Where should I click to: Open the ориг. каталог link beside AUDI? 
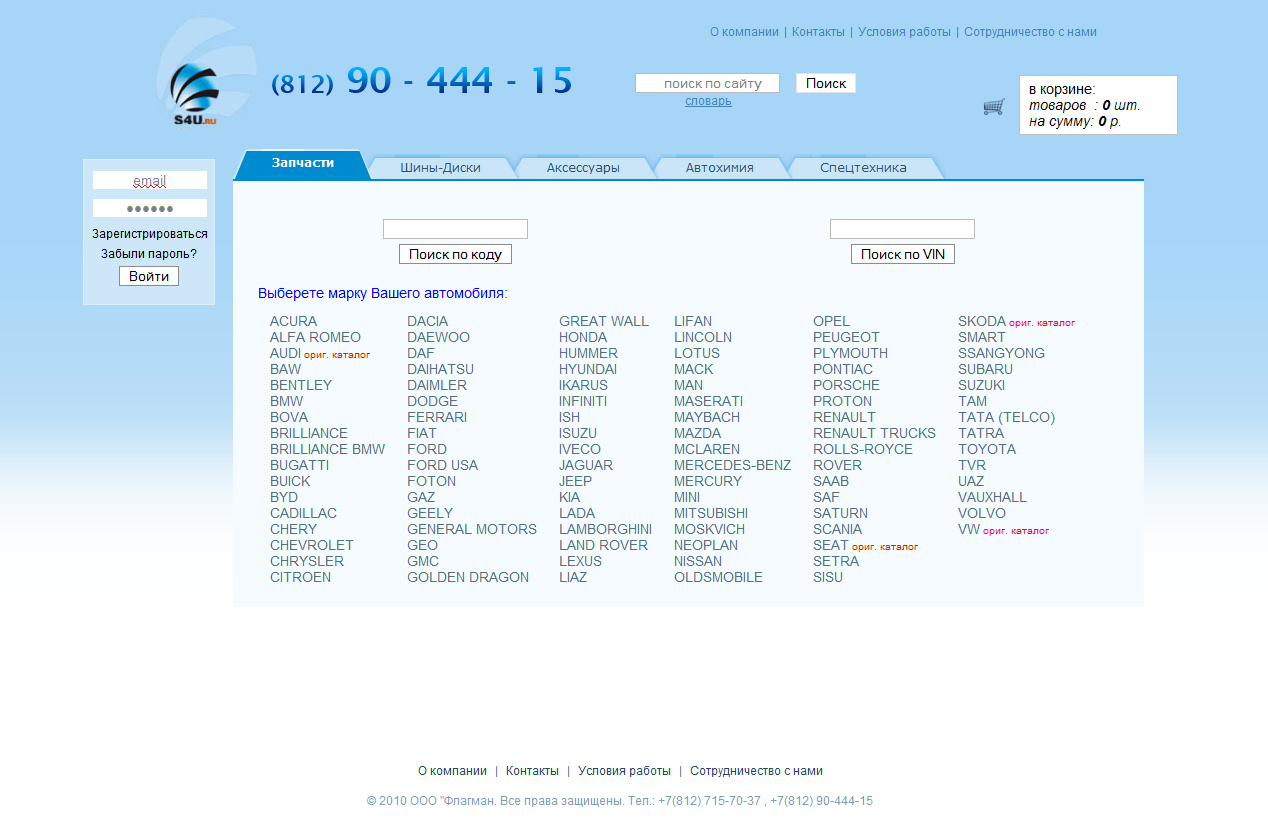337,355
